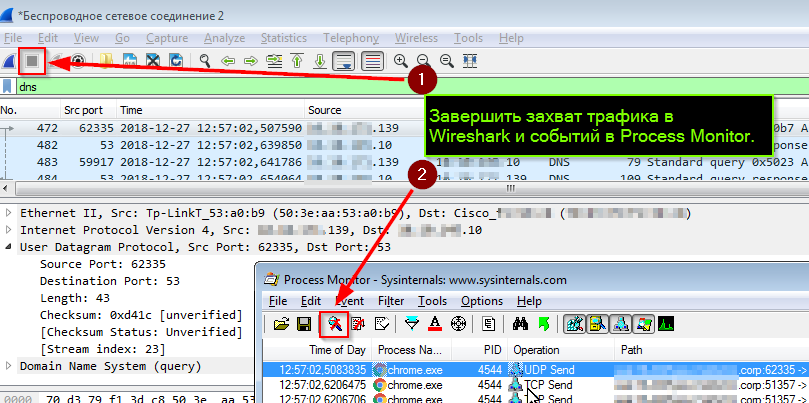Viewport: 809px width, 403px height.
Task: Toggle Process Monitor process and thread activity
Action: 644,324
